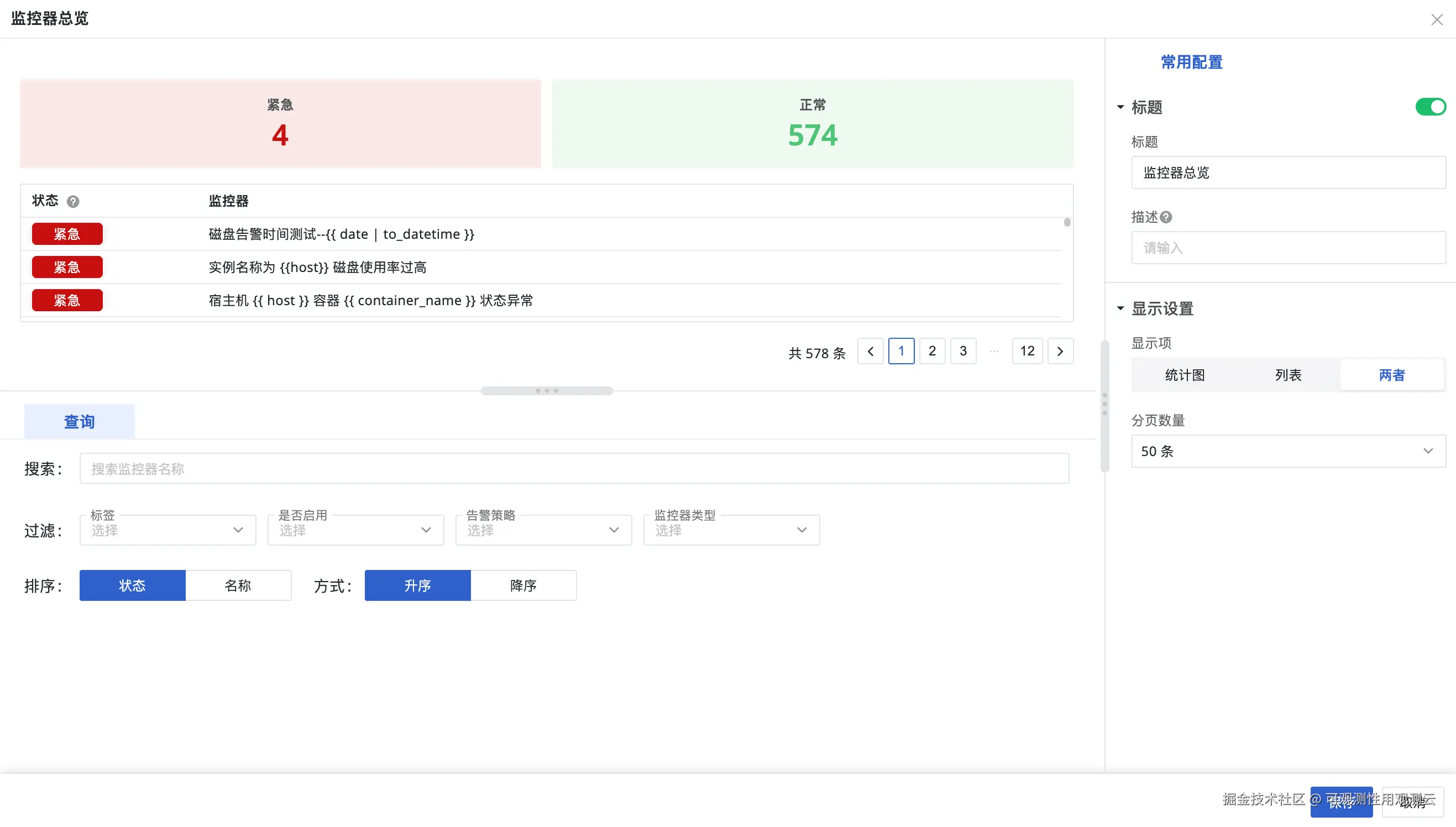Screen dimensions: 1456x827
Task: Select 统计图 display option
Action: click(x=1185, y=375)
